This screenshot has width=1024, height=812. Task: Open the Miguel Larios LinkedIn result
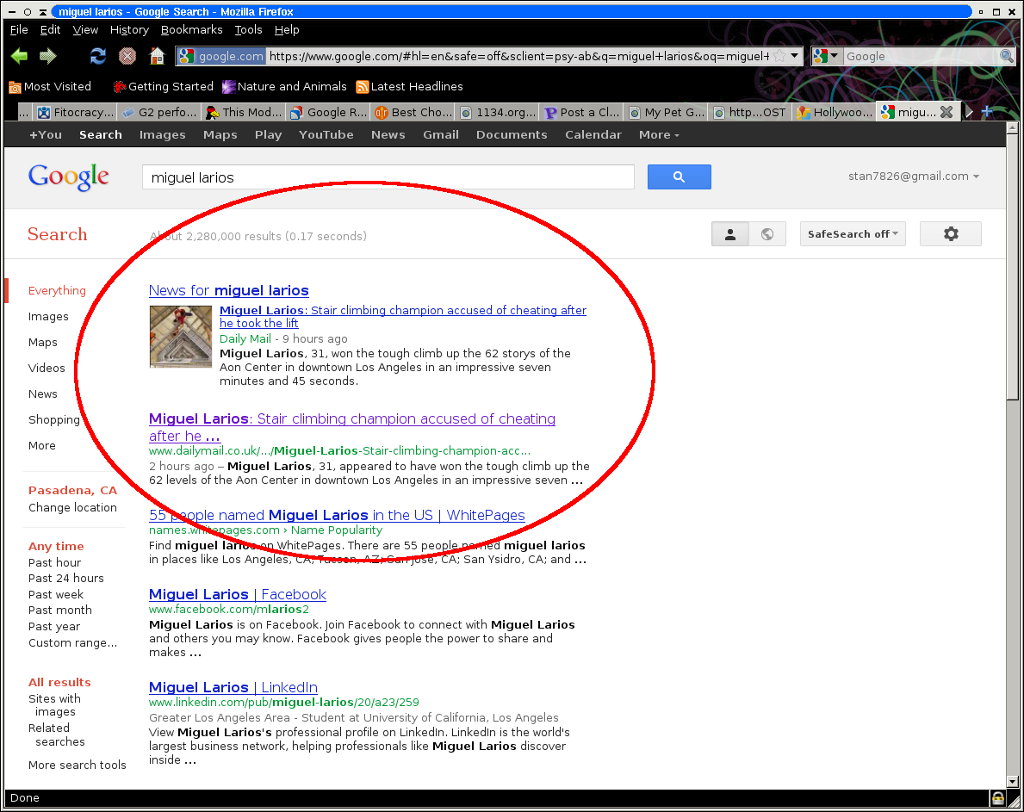click(233, 687)
